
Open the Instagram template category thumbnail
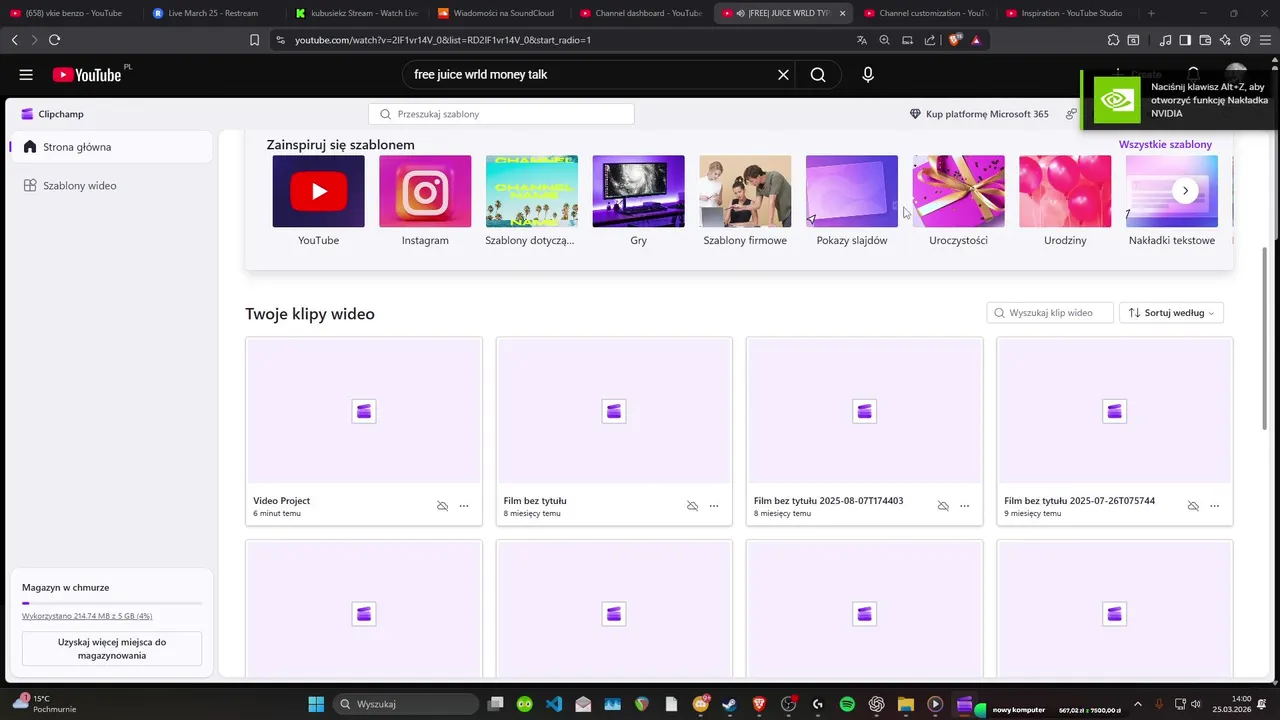[425, 191]
